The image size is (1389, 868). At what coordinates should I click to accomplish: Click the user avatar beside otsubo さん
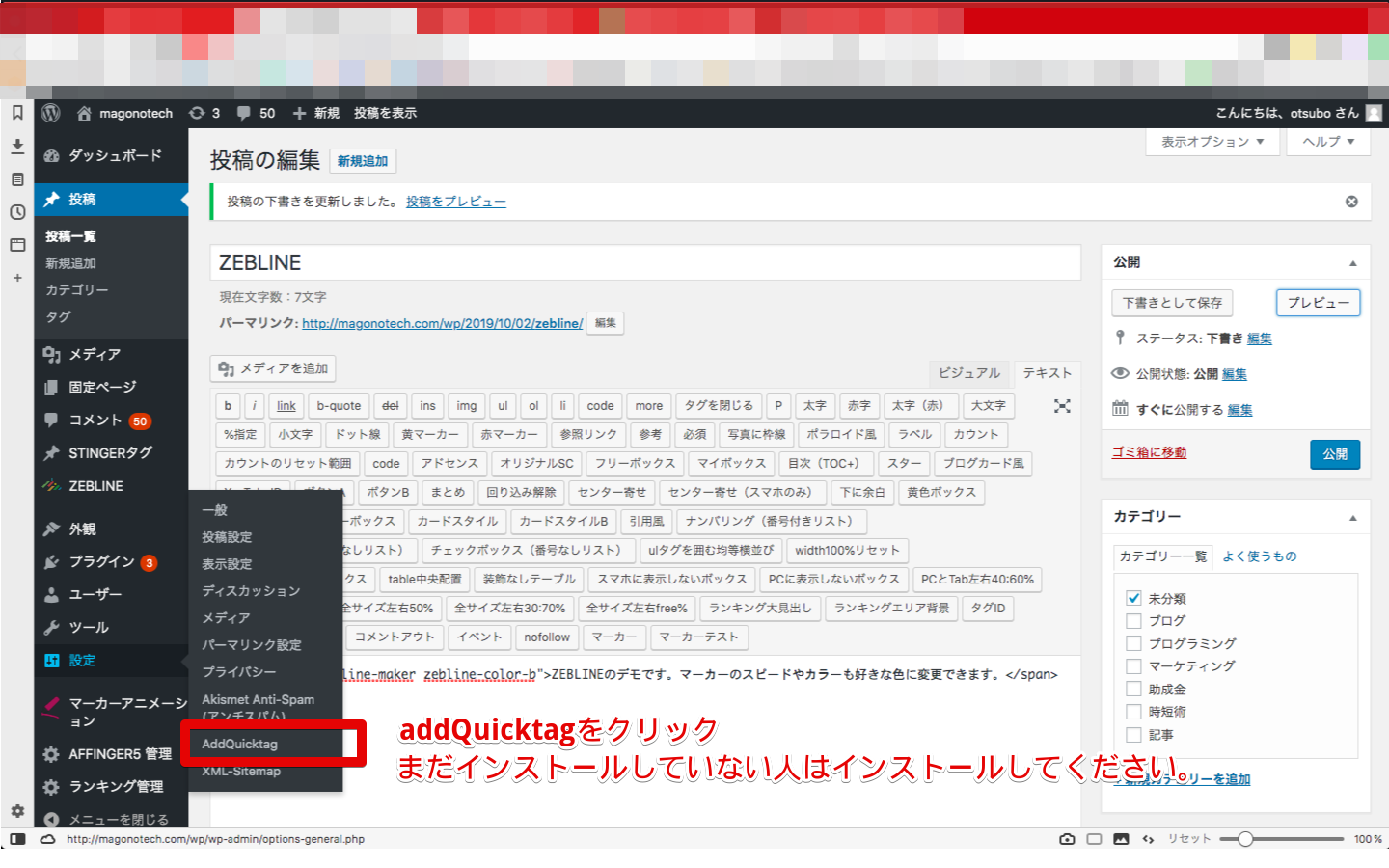(1374, 113)
